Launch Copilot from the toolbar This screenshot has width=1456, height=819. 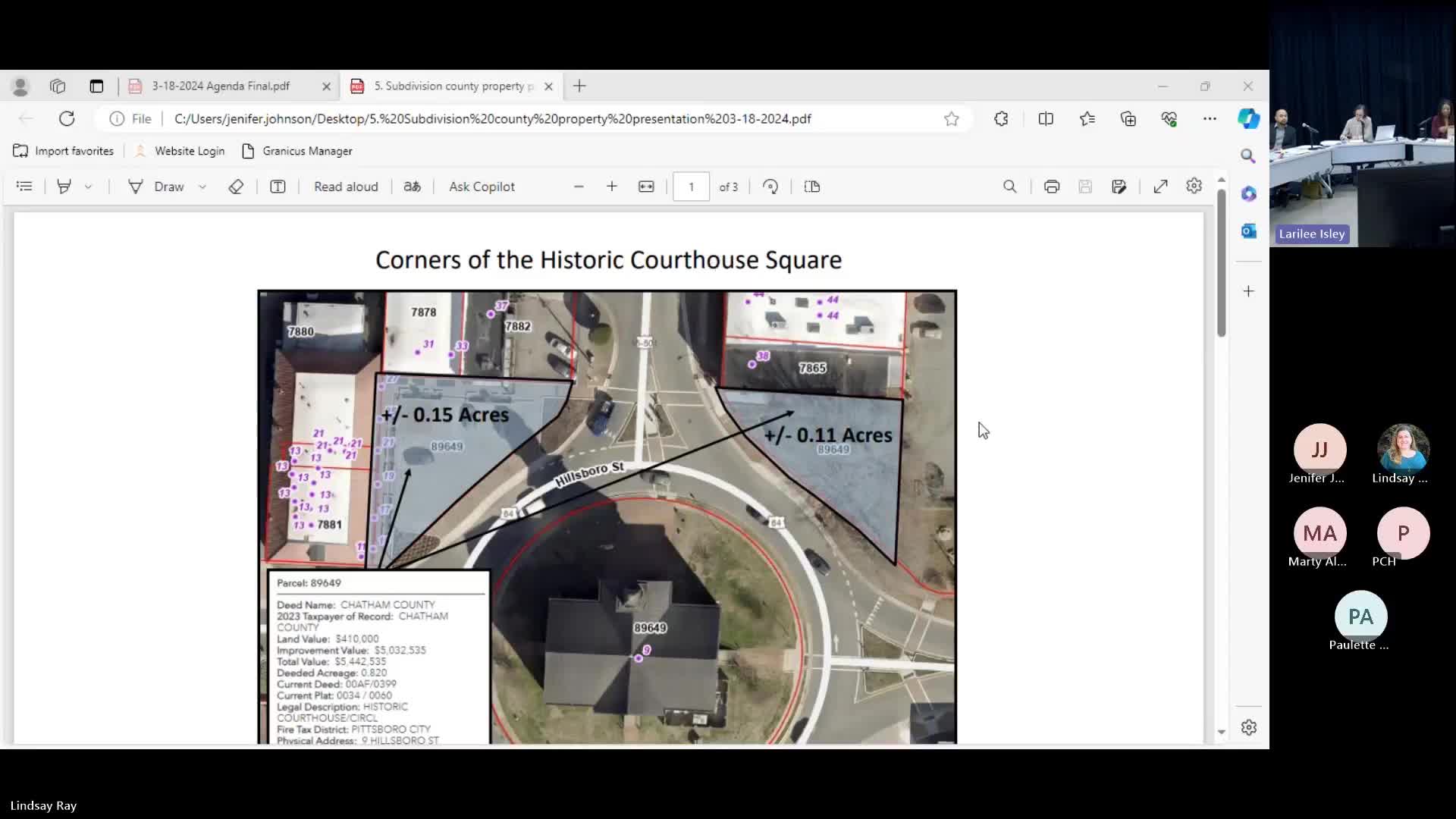point(1248,119)
